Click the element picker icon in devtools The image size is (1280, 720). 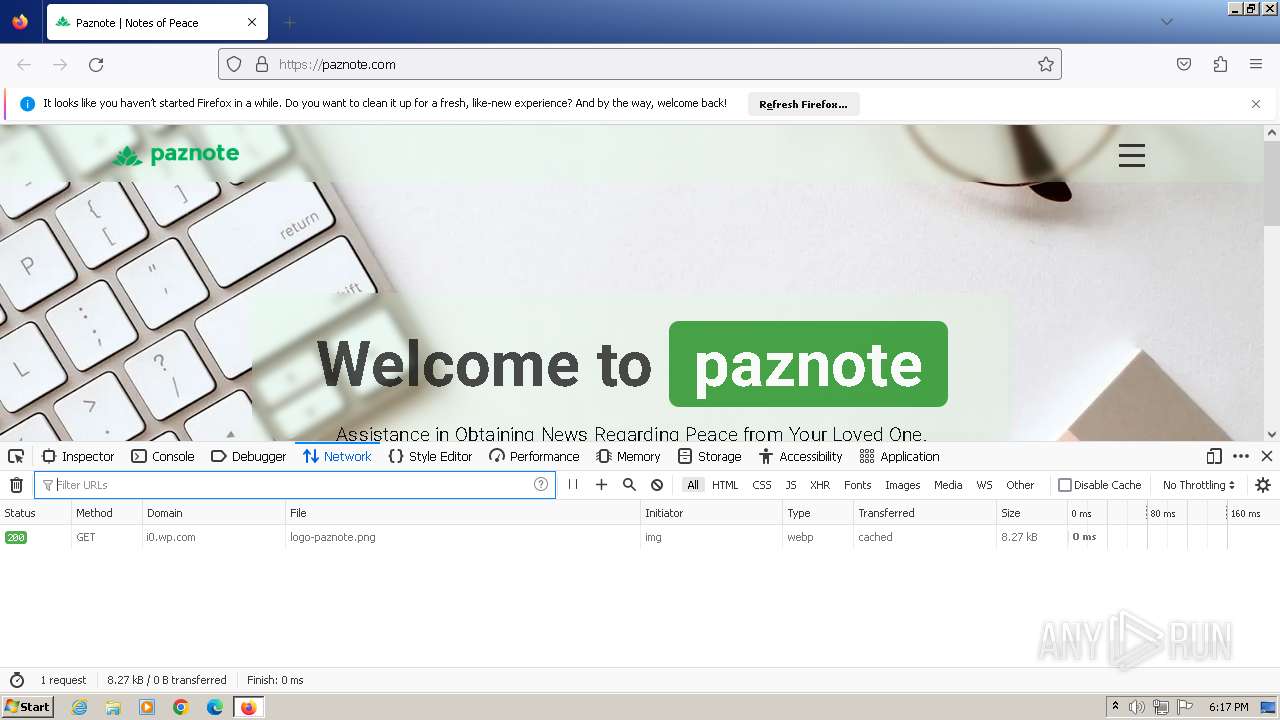pos(16,456)
